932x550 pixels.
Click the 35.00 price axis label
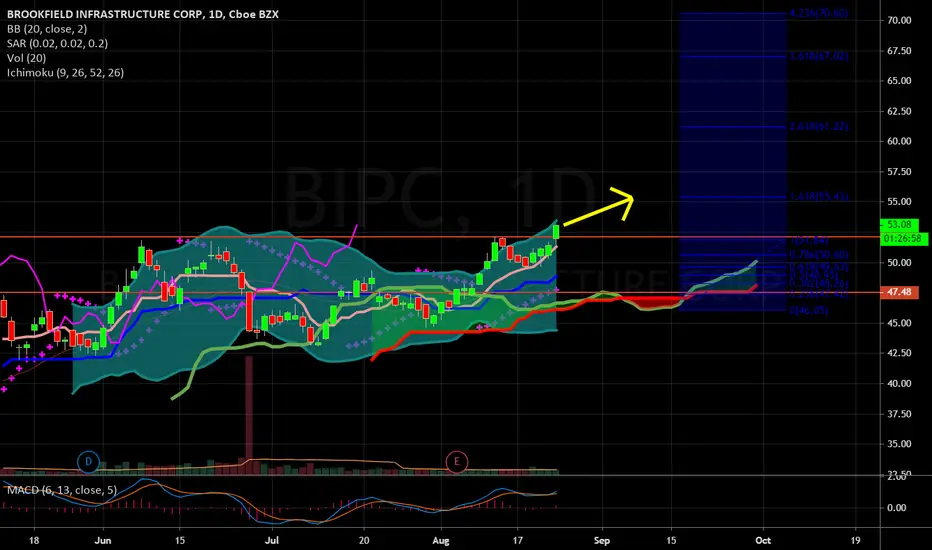pyautogui.click(x=899, y=444)
